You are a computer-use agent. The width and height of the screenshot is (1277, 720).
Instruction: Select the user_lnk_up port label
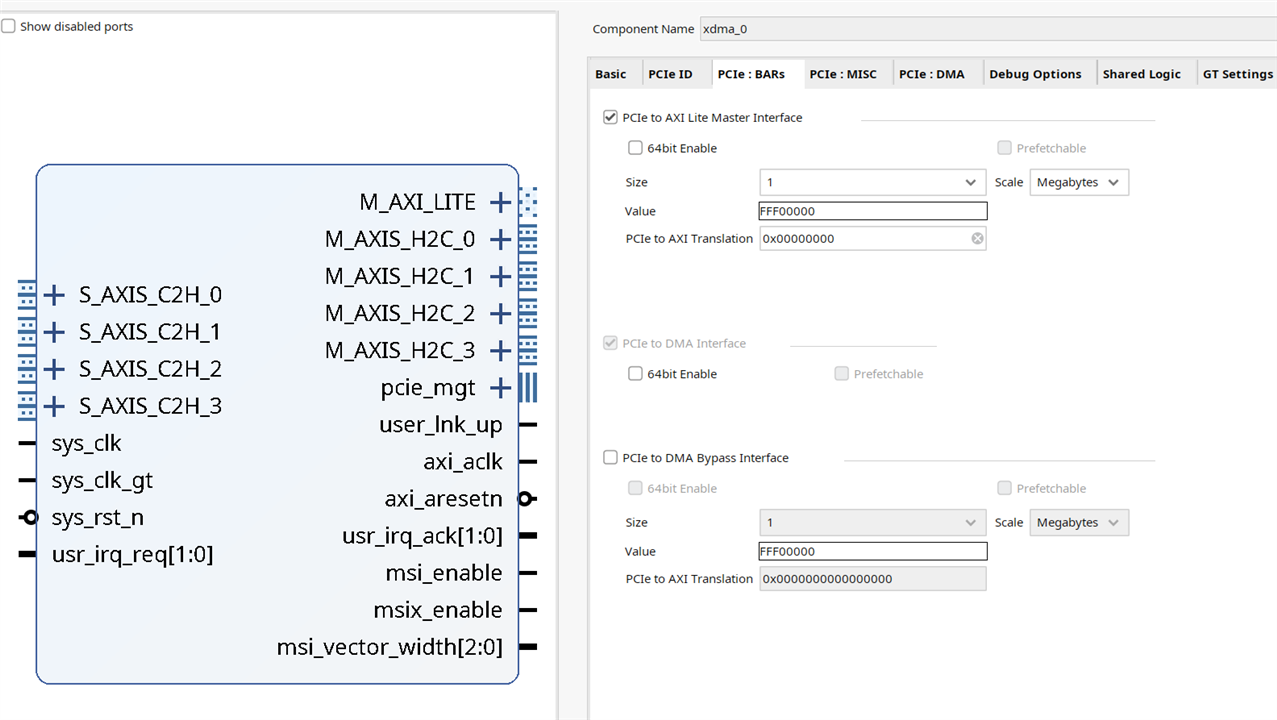(x=441, y=425)
